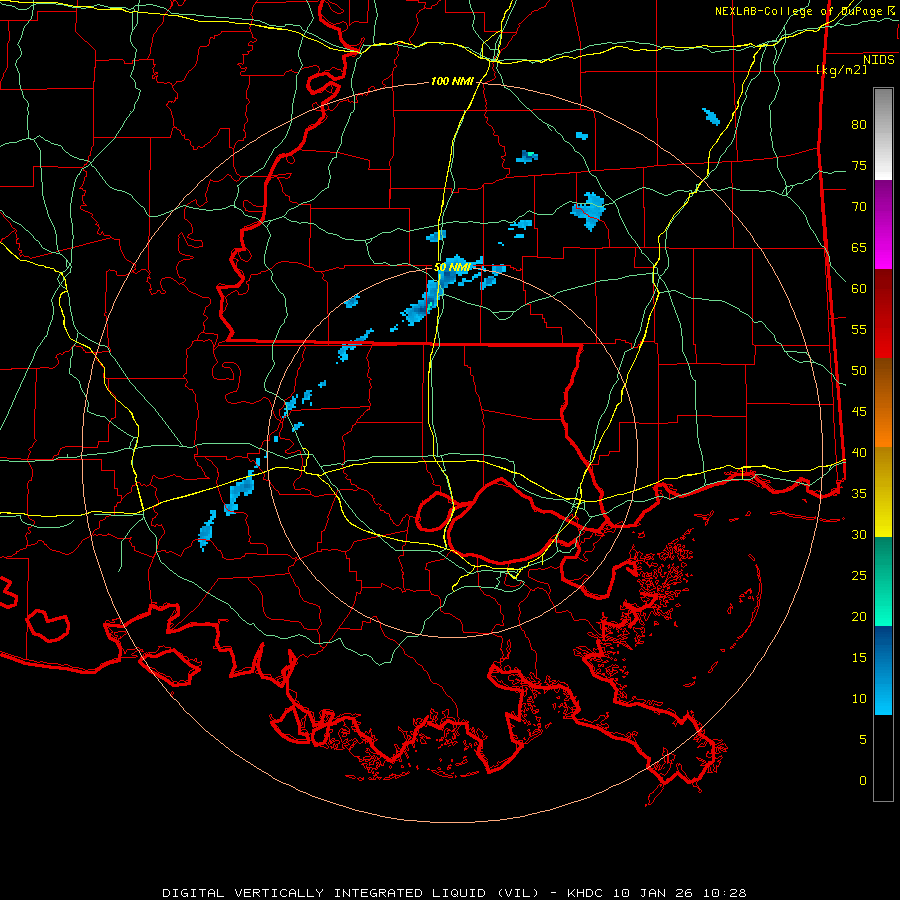This screenshot has width=900, height=900.
Task: Click the white-gray segment of the color bar
Action: 883,134
